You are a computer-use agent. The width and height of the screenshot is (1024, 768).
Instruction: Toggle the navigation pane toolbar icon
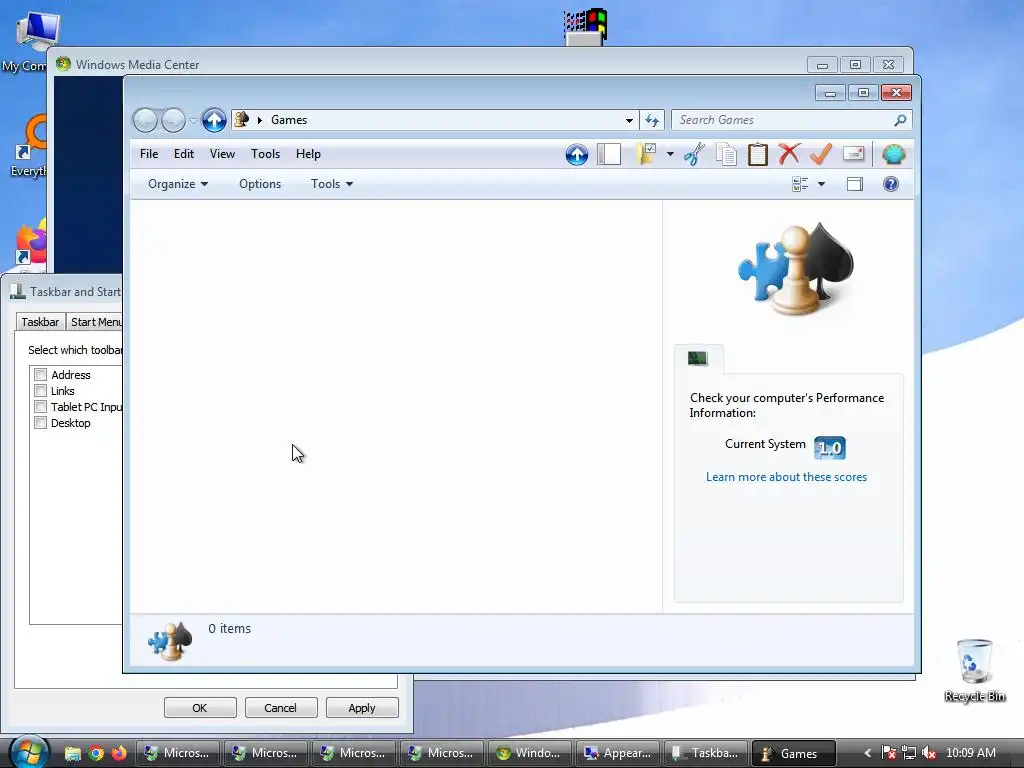pyautogui.click(x=609, y=155)
